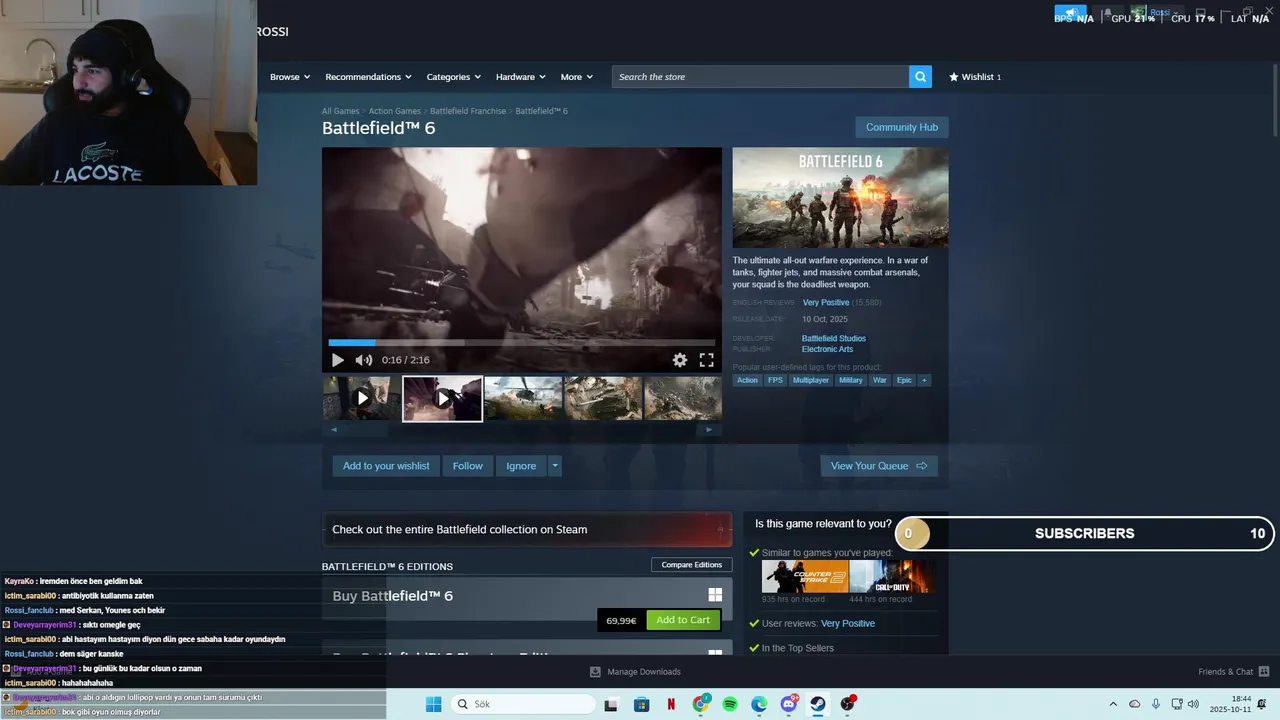The image size is (1280, 720).
Task: Open Battlefield Franchise breadcrumb
Action: coord(468,111)
